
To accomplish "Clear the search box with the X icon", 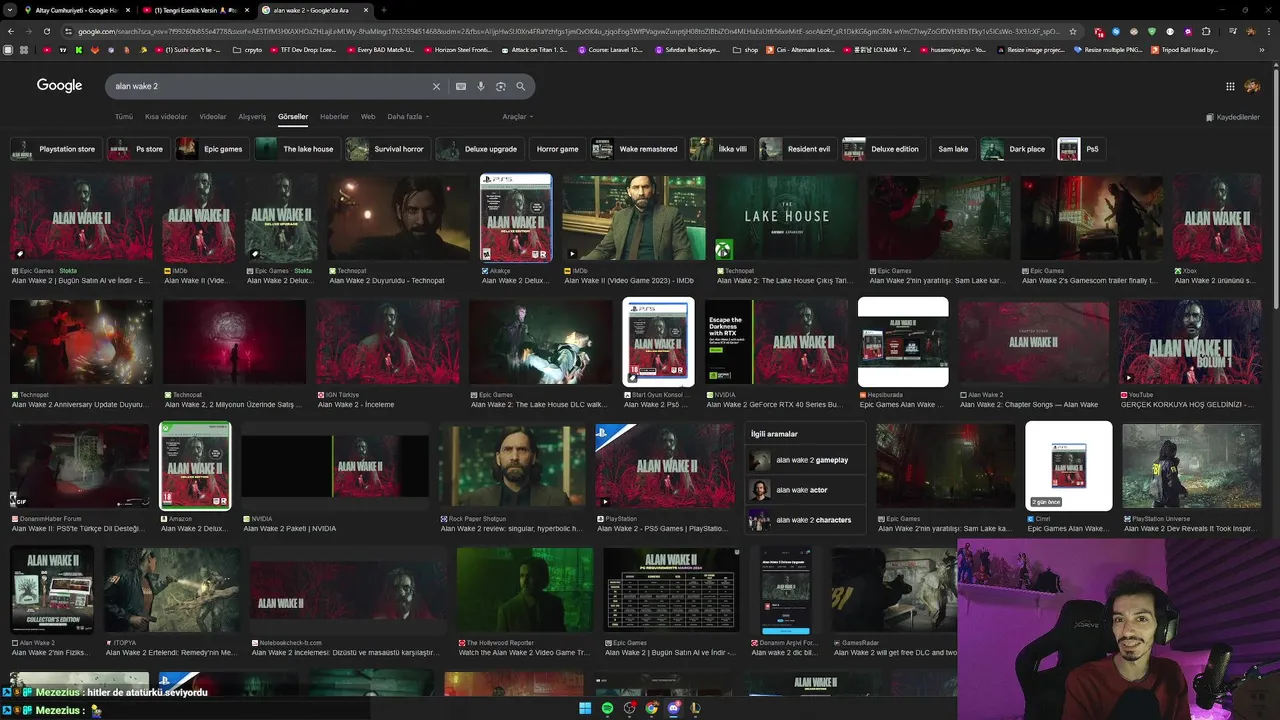I will click(x=436, y=86).
